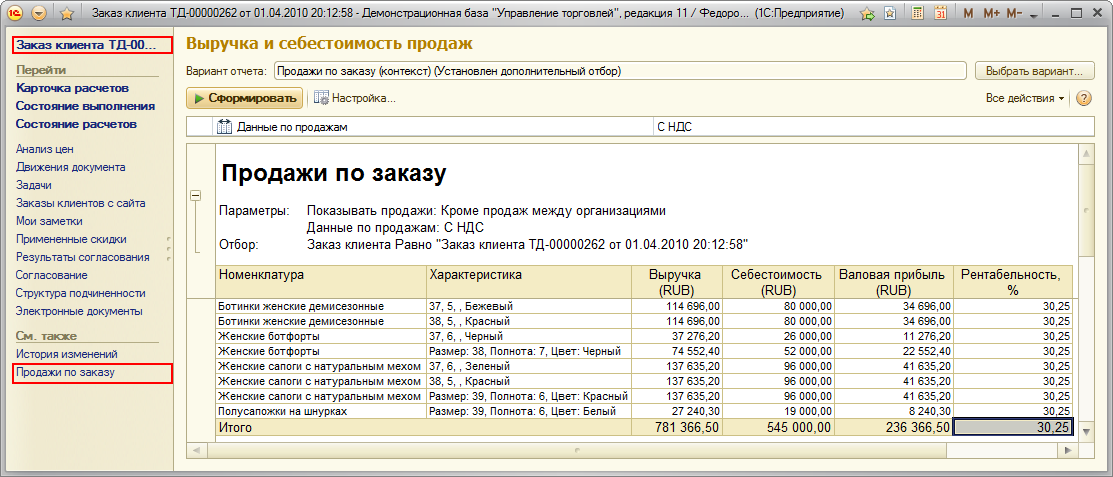Click the add-to-favorites star with green arrow
Viewport: 1113px width, 477px height.
(867, 13)
